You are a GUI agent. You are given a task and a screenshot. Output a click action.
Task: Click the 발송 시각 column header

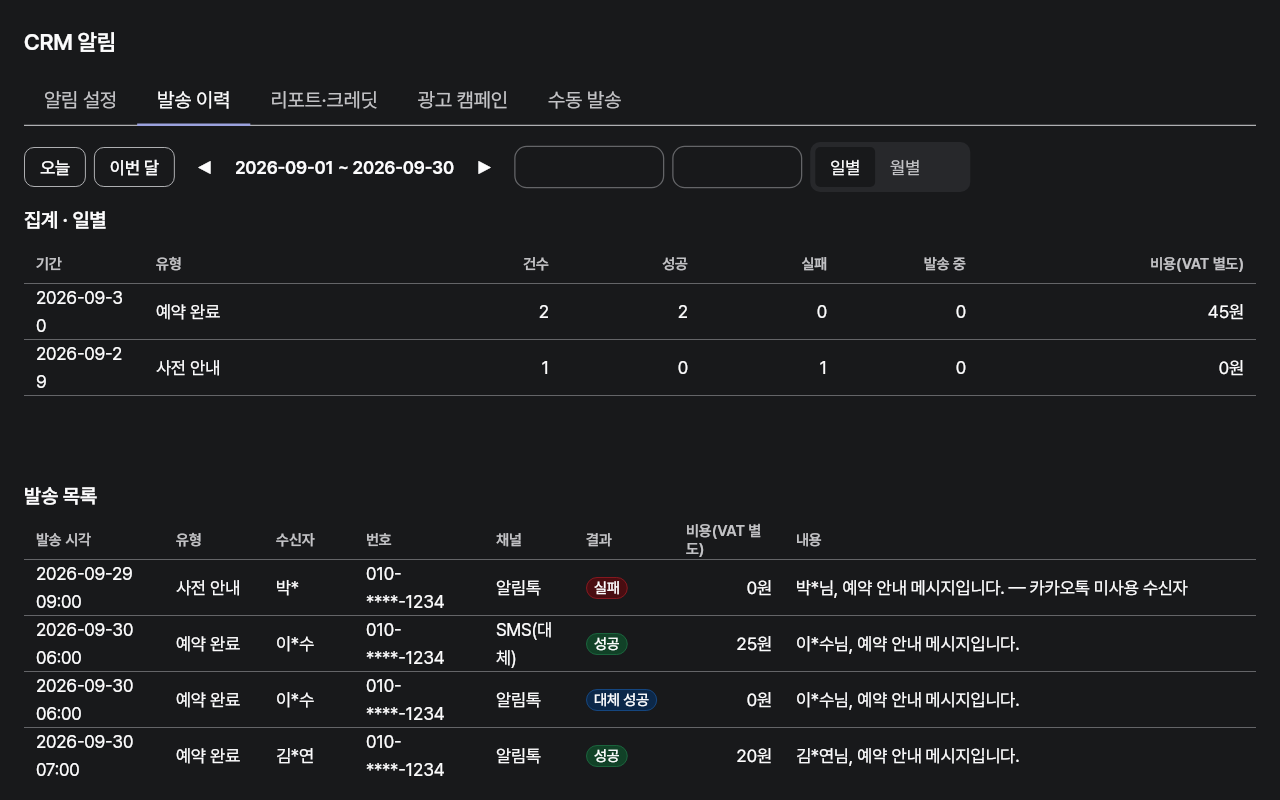coord(63,540)
